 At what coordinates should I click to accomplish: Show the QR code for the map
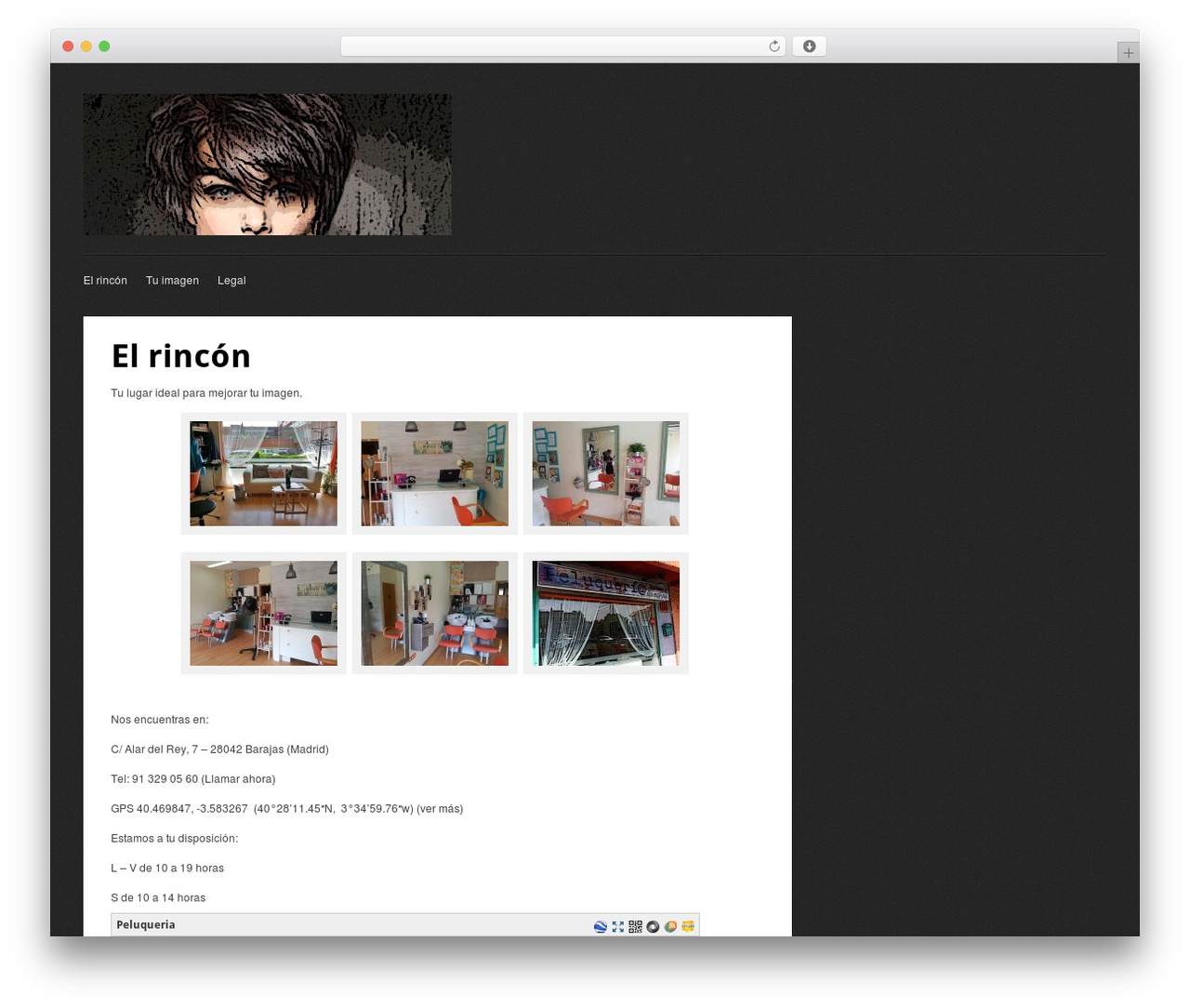point(636,926)
